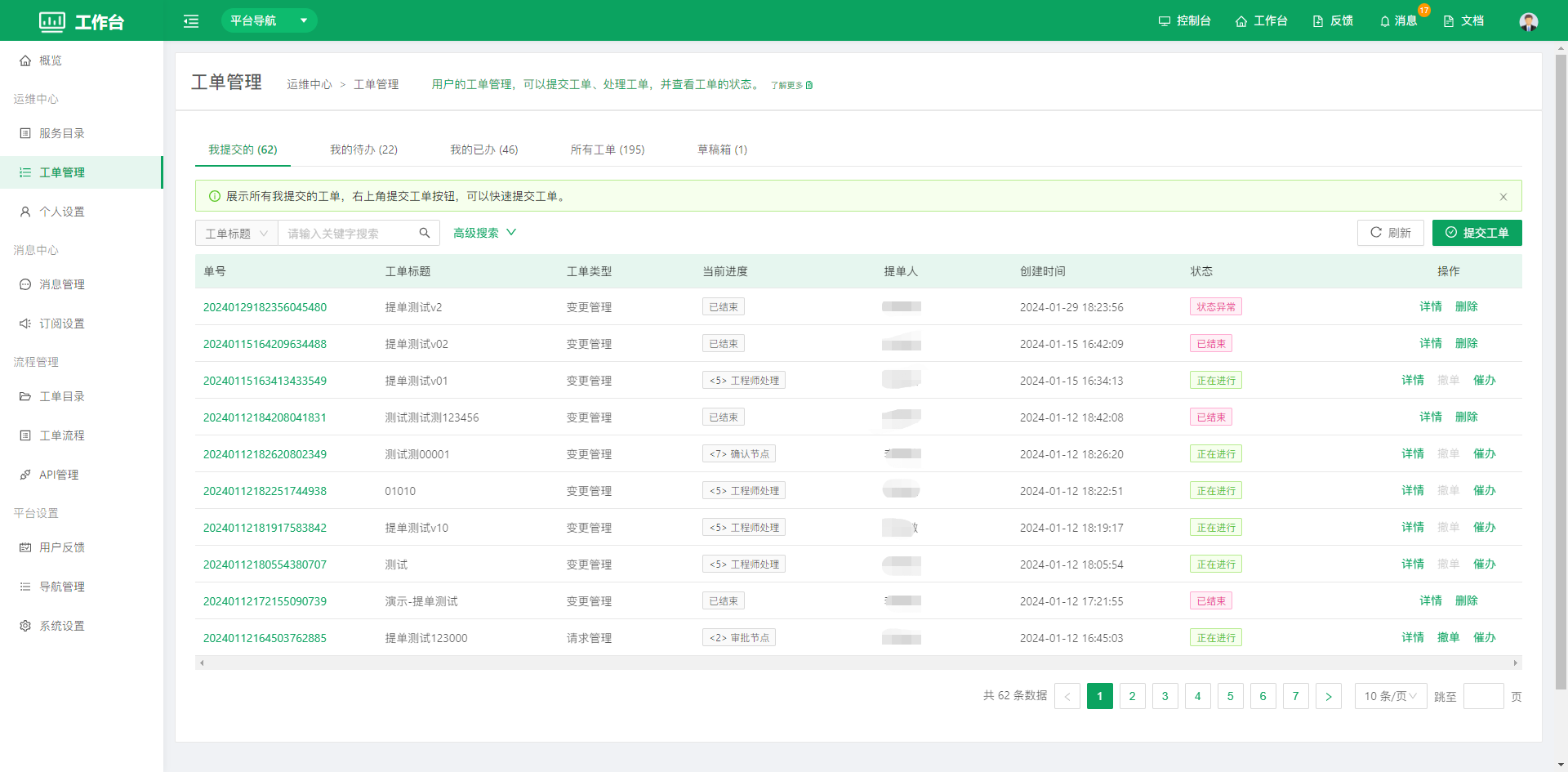Viewport: 1568px width, 772px height.
Task: Switch to 我的已办 (46) tab
Action: pyautogui.click(x=483, y=149)
